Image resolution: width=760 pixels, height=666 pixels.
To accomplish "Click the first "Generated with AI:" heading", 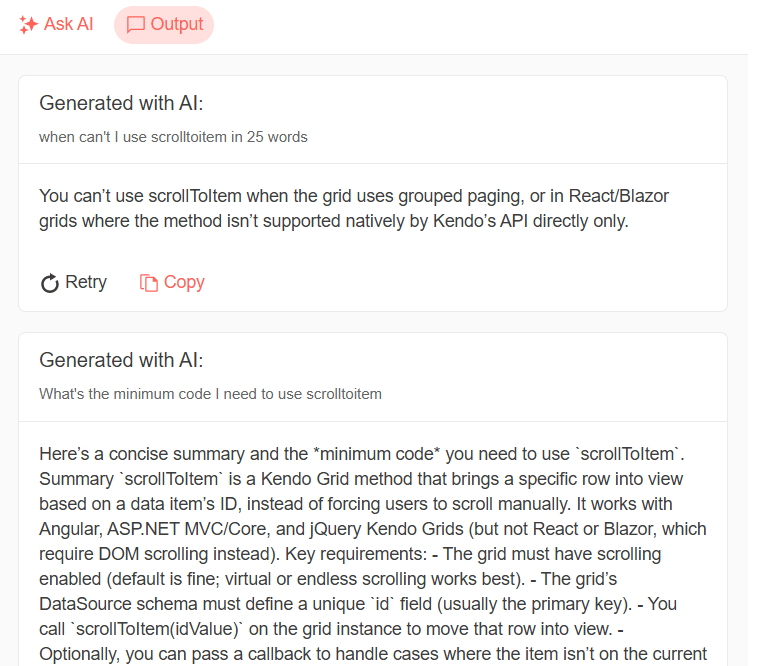I will tap(119, 103).
